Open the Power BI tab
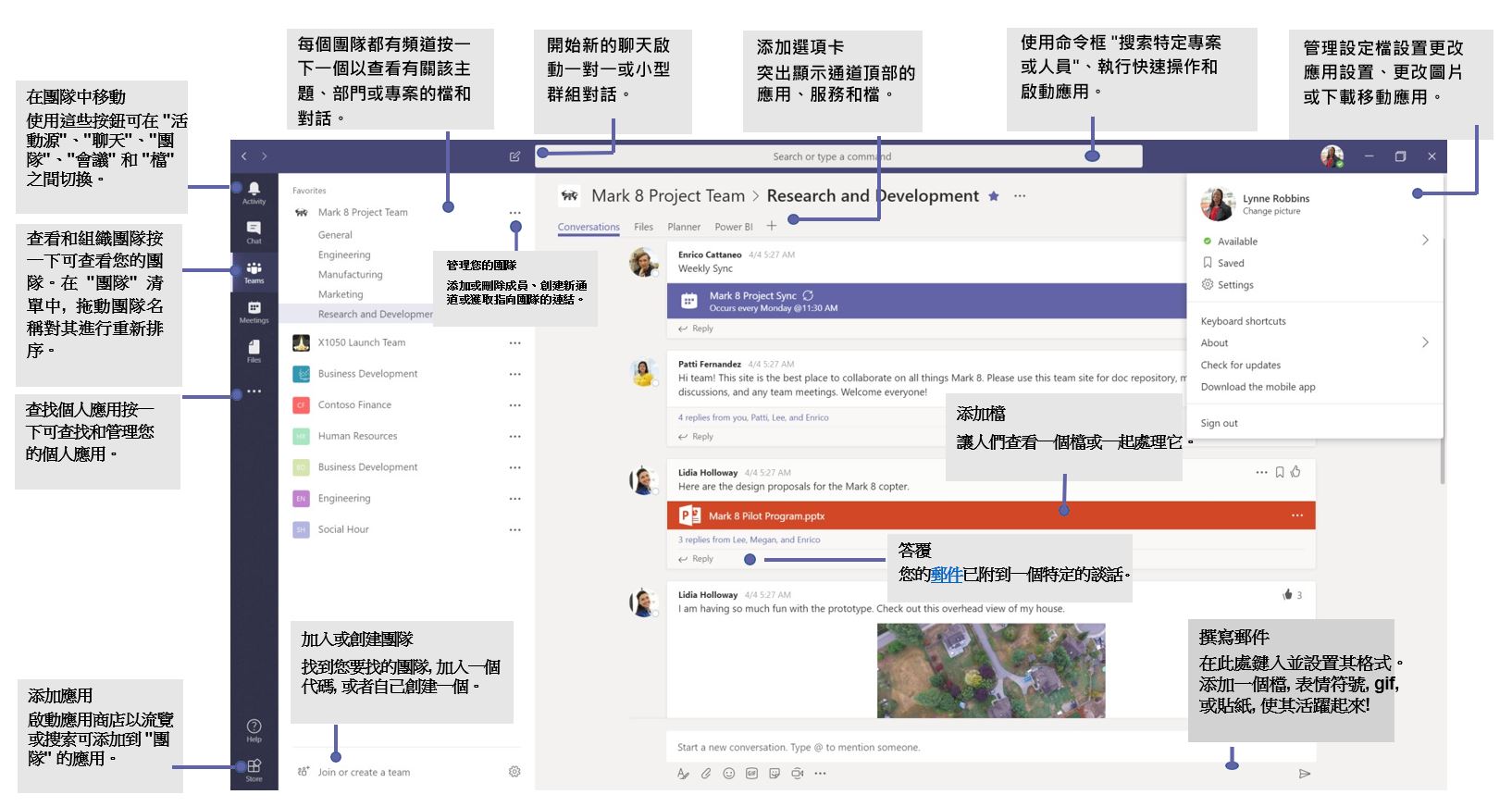1512x807 pixels. pos(734,227)
